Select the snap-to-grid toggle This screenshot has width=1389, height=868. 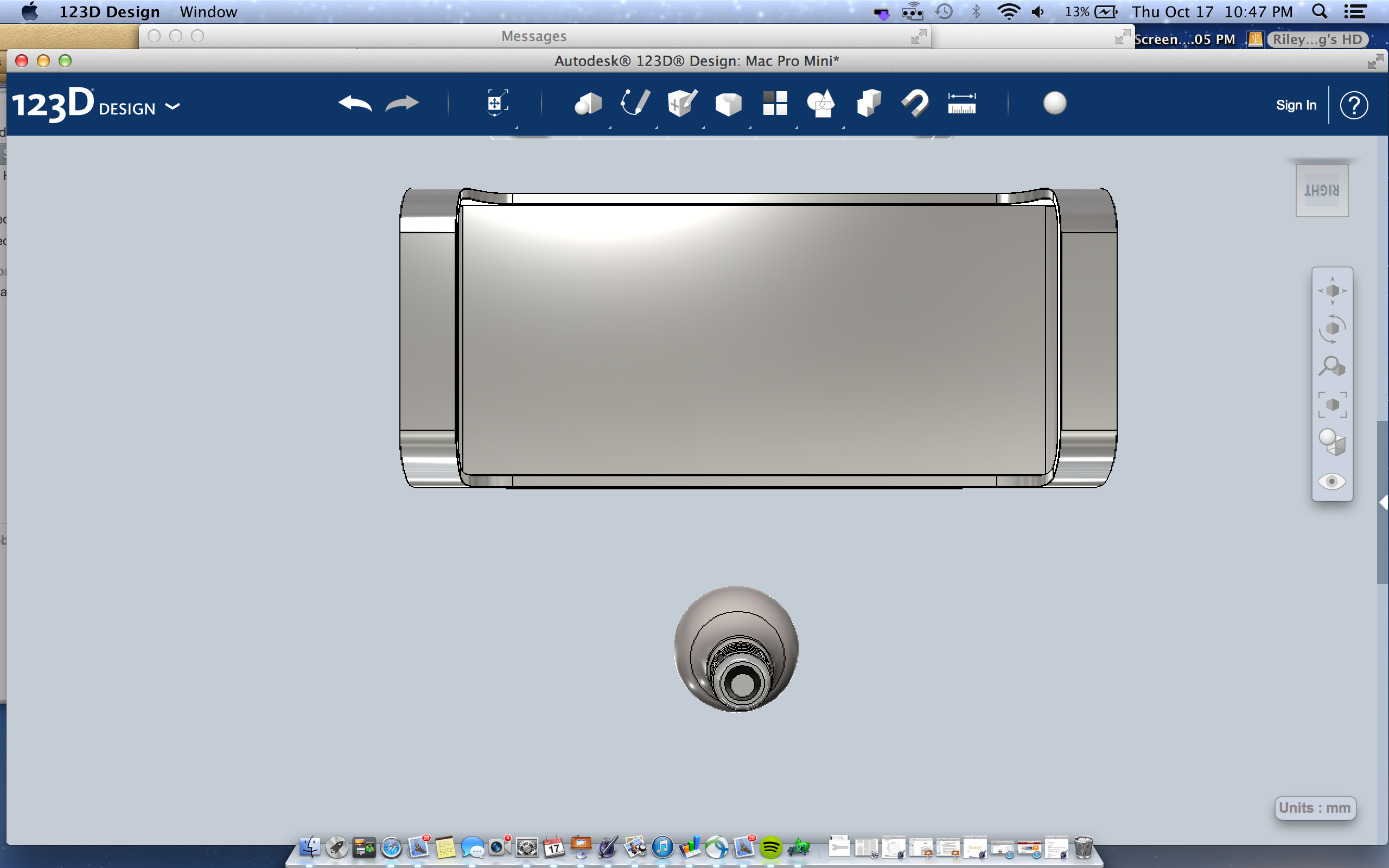pos(914,105)
